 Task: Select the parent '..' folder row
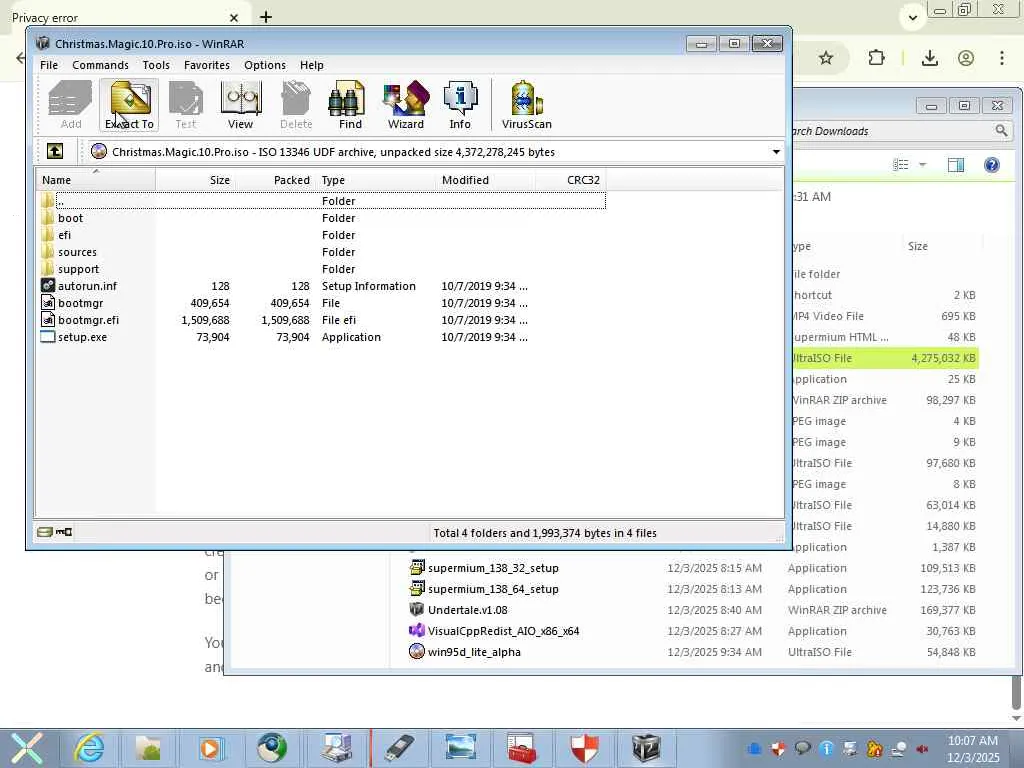point(320,200)
